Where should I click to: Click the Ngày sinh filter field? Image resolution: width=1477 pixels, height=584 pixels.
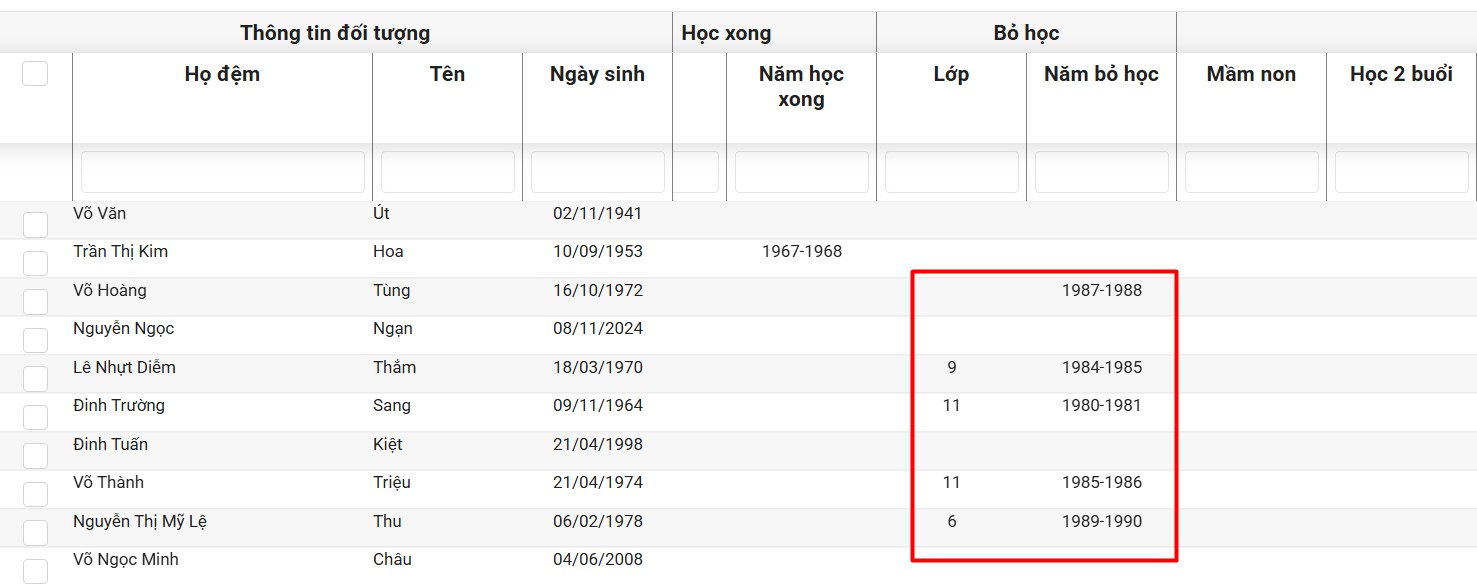tap(597, 172)
